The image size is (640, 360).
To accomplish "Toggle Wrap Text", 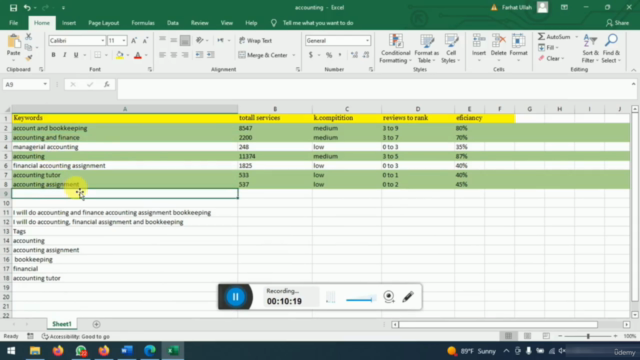I will 256,40.
